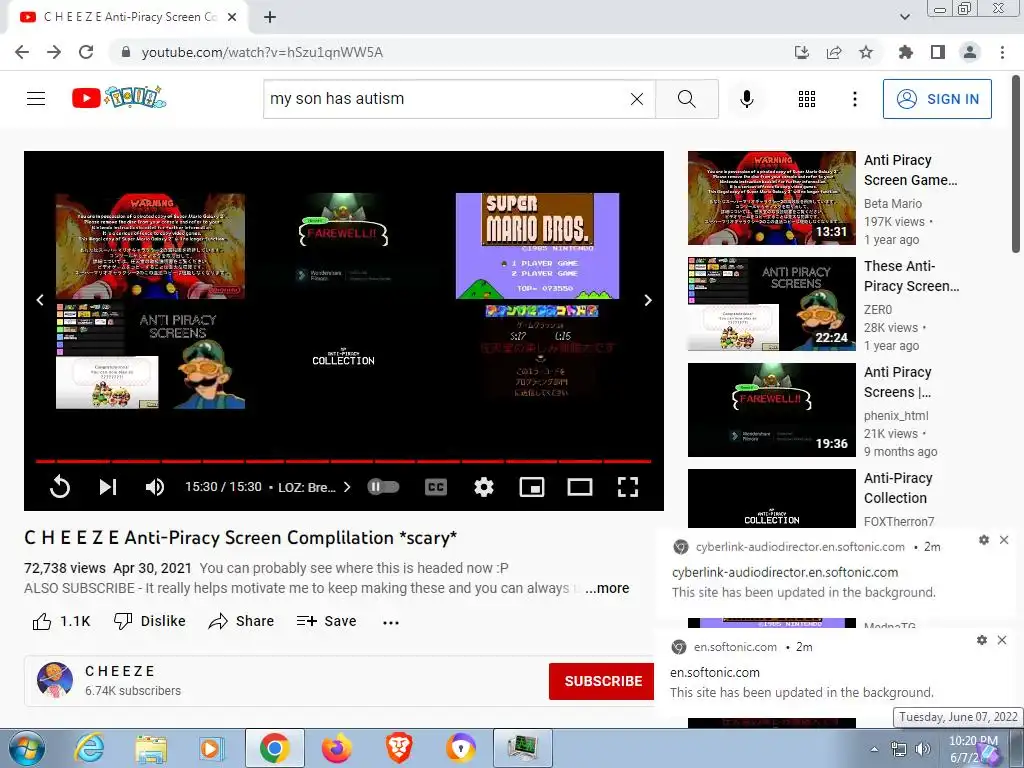Seek on the red video progress bar
This screenshot has width=1024, height=768.
click(x=344, y=461)
